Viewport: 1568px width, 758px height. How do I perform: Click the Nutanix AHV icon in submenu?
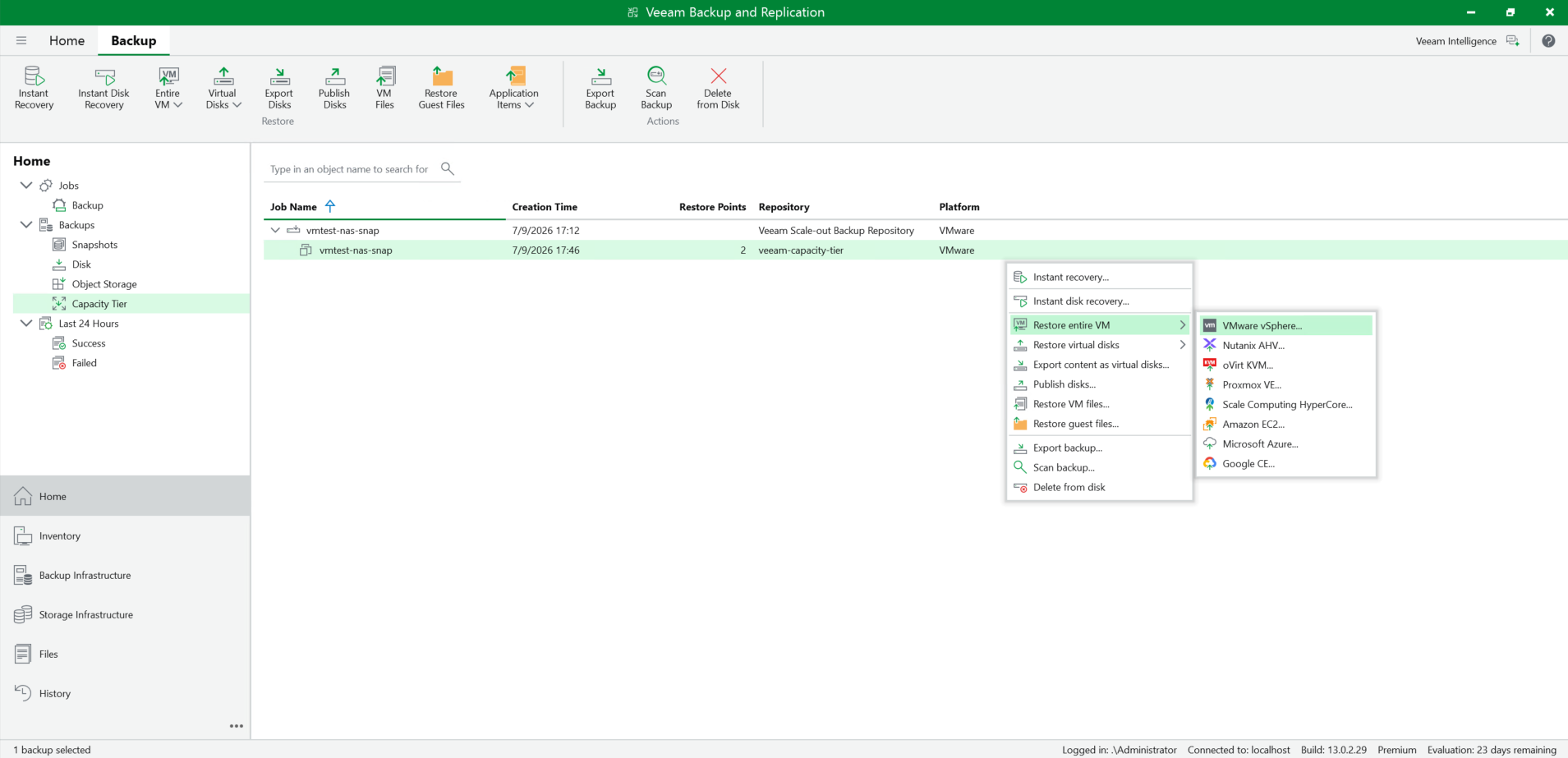point(1210,345)
